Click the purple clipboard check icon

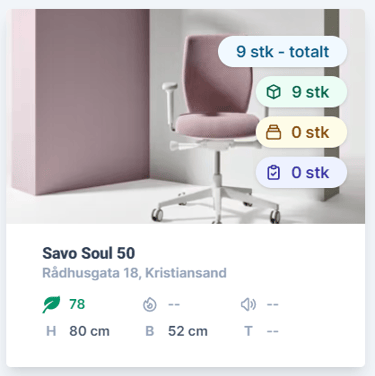click(273, 172)
